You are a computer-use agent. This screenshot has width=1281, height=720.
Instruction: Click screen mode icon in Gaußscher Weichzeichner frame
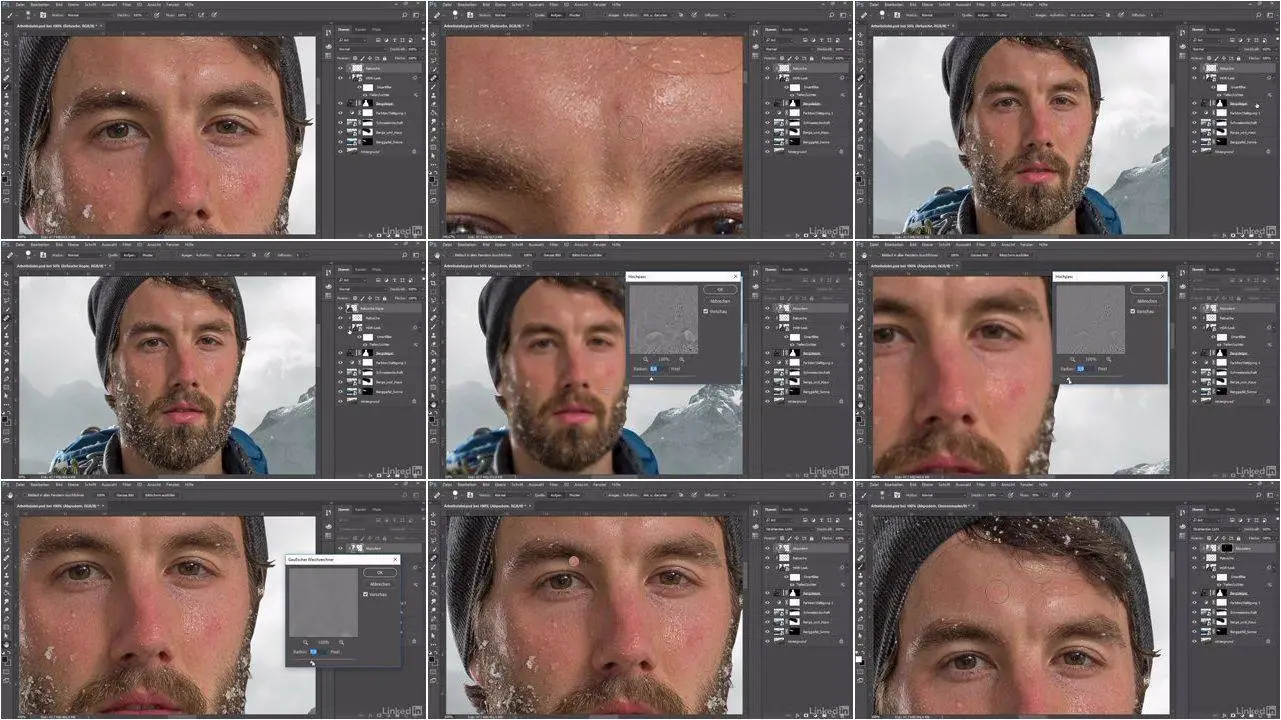[5, 680]
